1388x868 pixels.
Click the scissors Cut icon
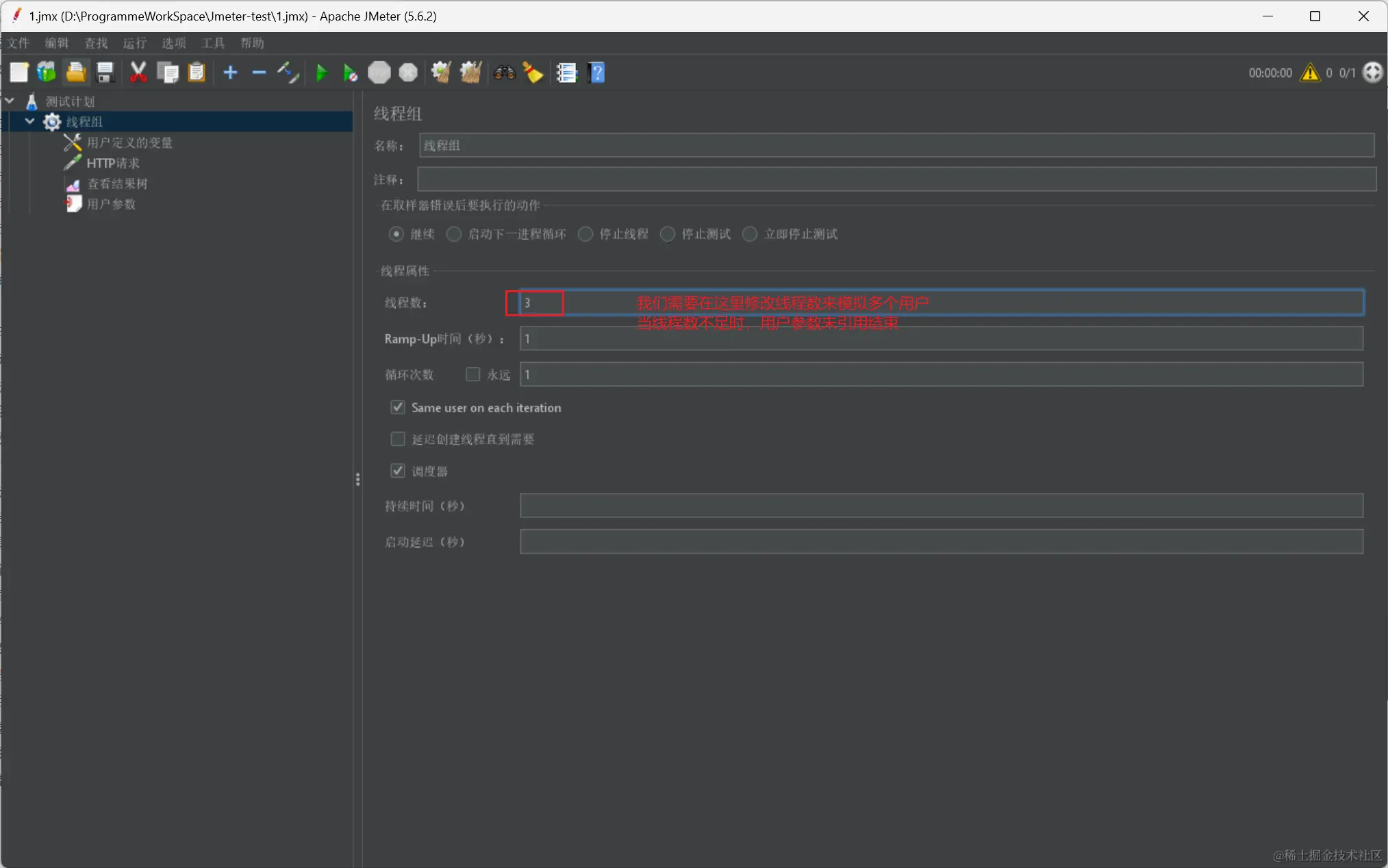(x=138, y=73)
